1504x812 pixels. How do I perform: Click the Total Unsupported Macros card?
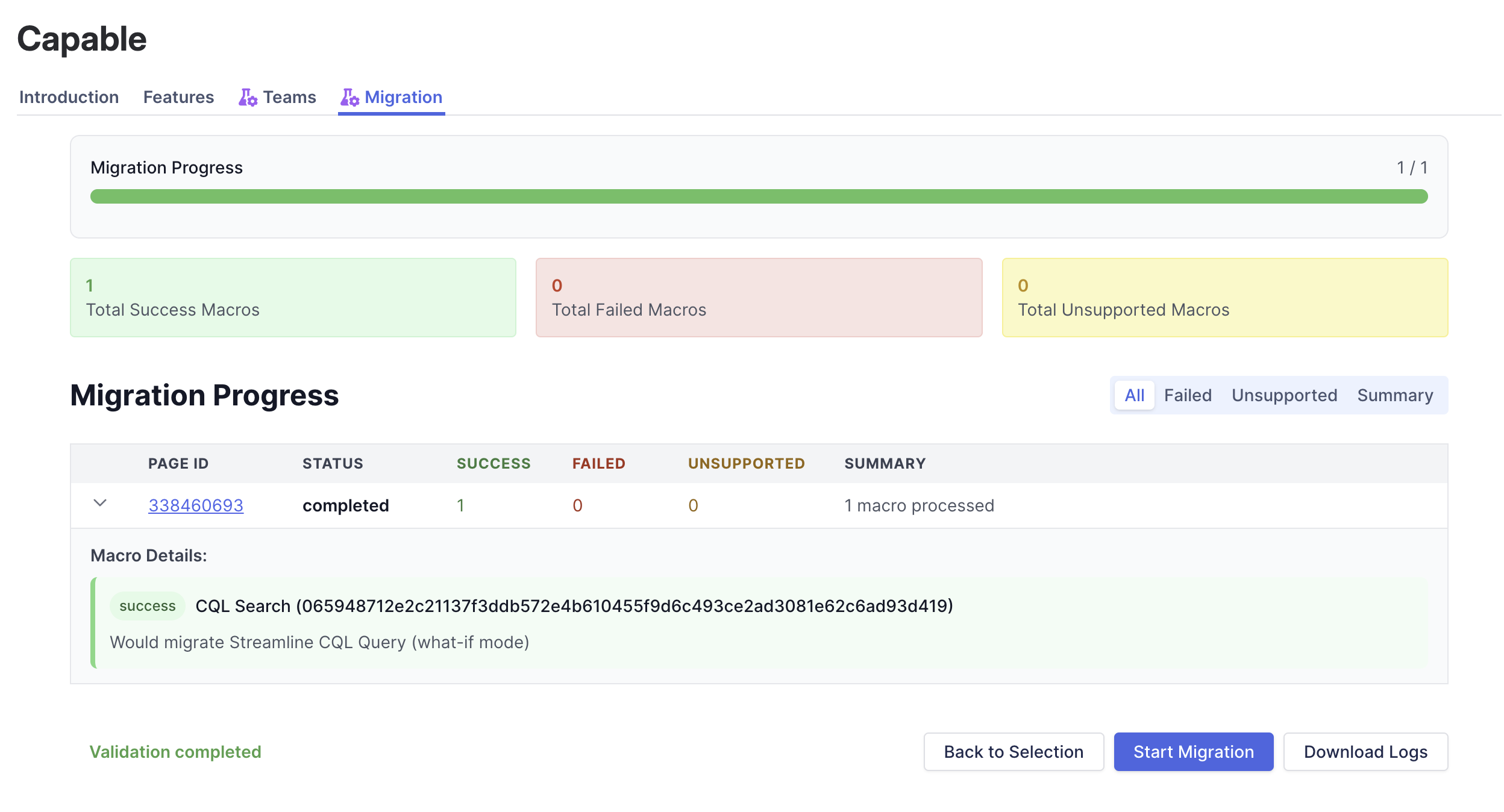point(1224,298)
